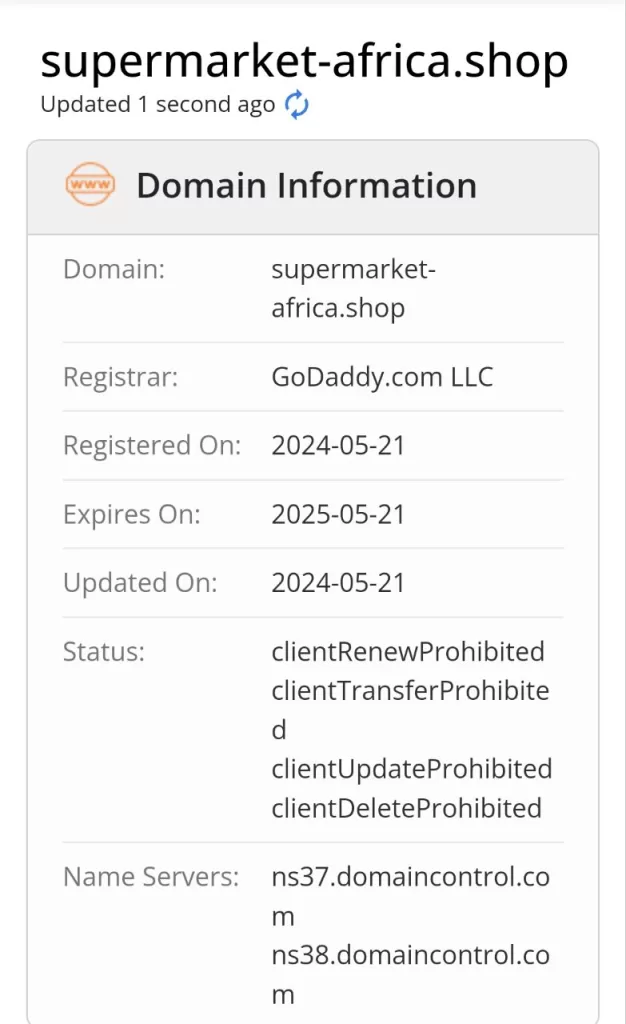Click the orange www globe icon

90,186
